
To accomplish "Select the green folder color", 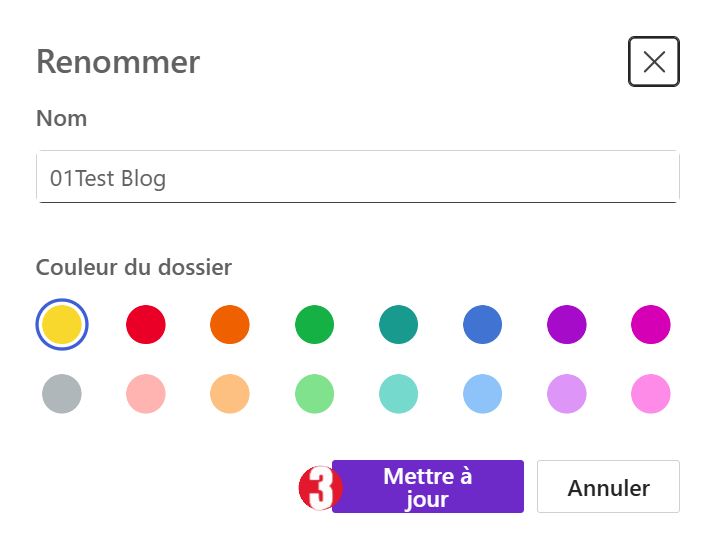I will 314,325.
